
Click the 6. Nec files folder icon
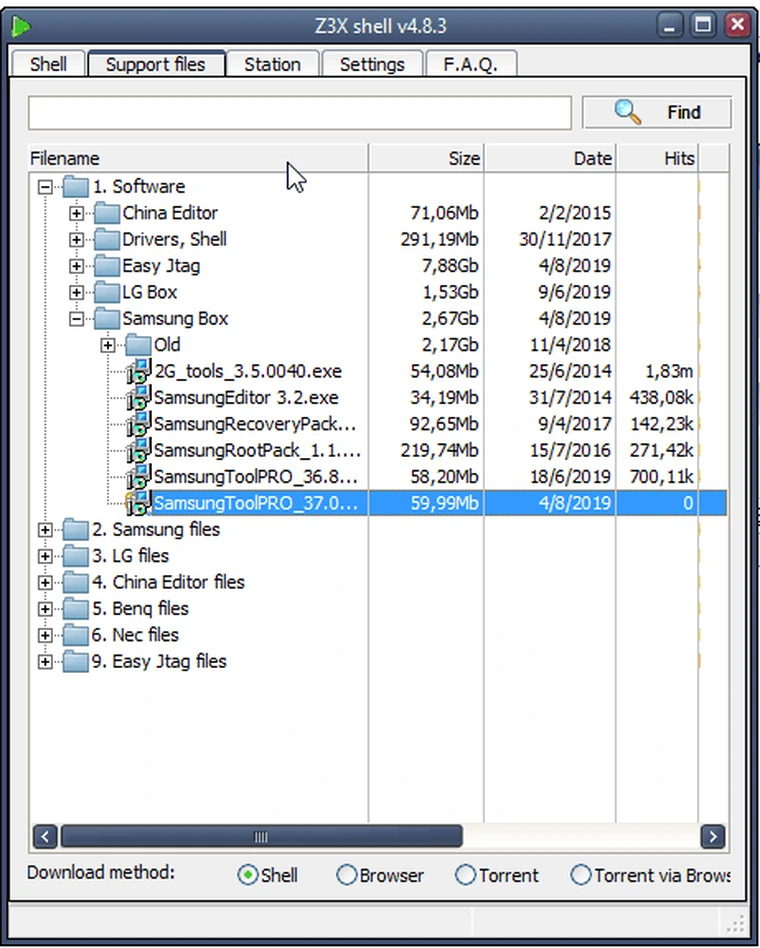pos(76,635)
